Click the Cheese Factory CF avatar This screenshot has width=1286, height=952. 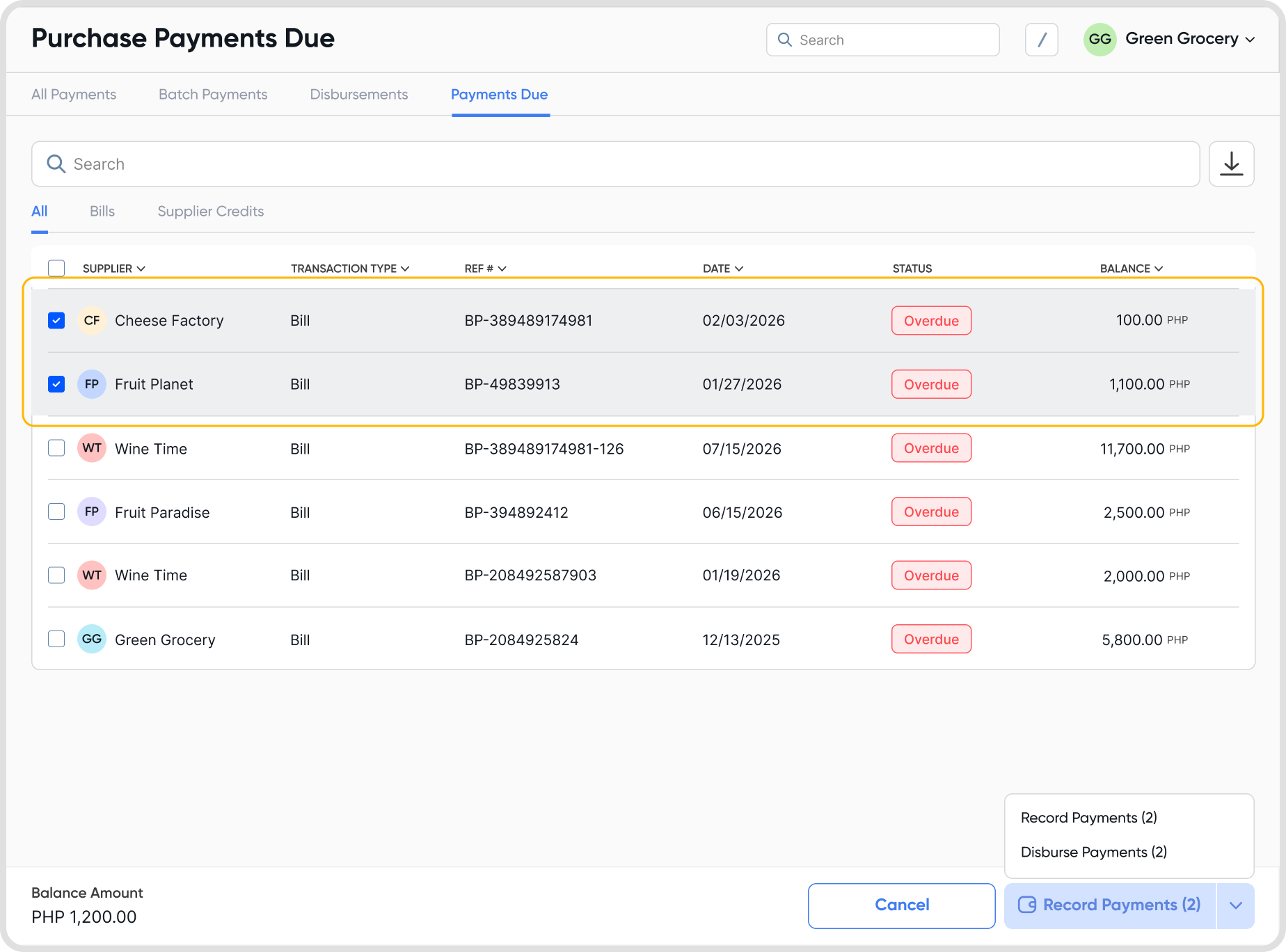(x=92, y=321)
